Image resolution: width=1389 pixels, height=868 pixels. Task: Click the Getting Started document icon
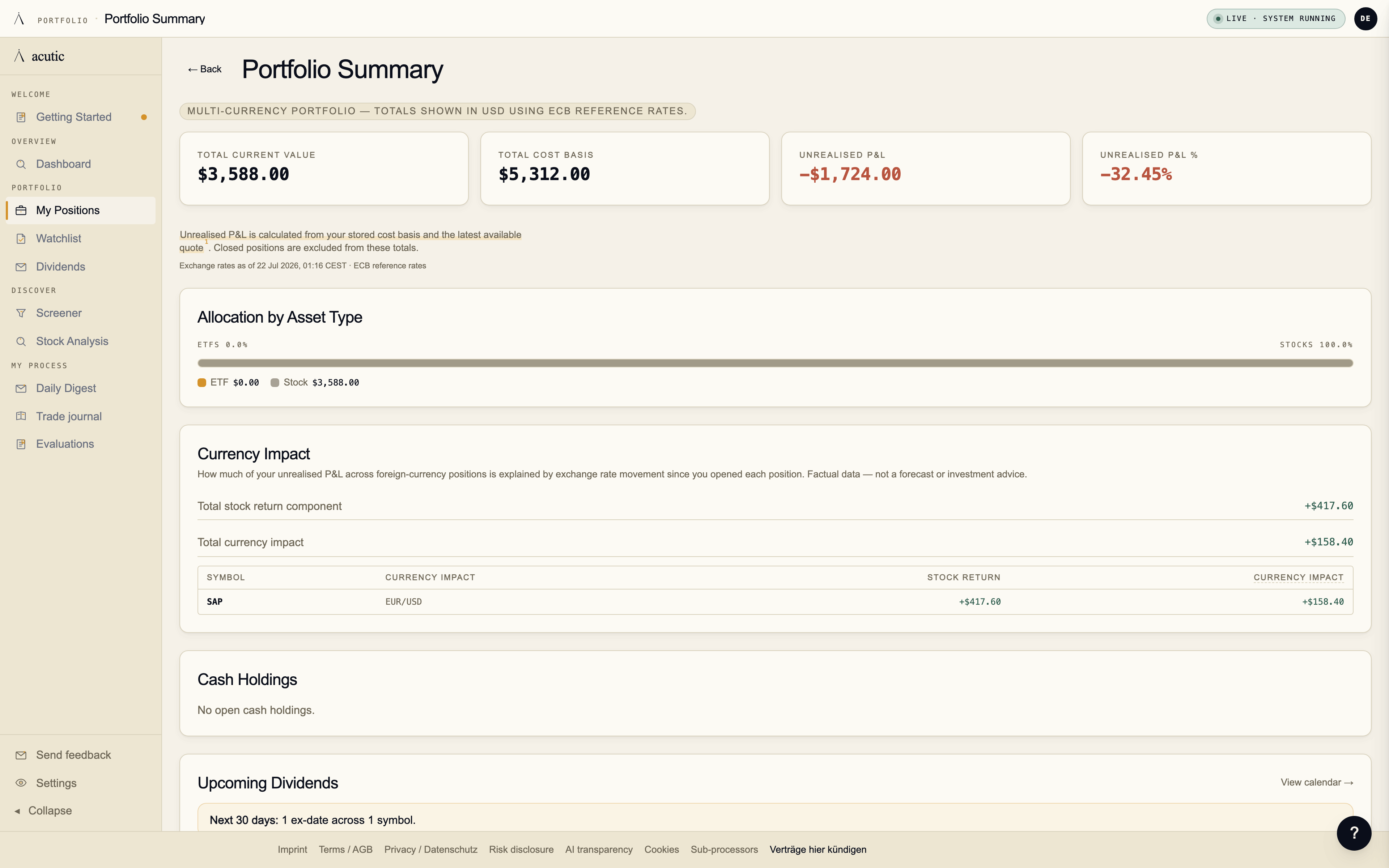pos(21,117)
